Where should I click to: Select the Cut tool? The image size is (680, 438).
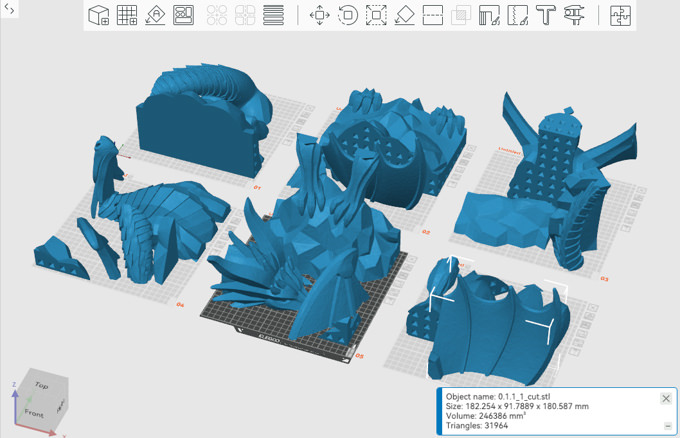click(x=433, y=15)
